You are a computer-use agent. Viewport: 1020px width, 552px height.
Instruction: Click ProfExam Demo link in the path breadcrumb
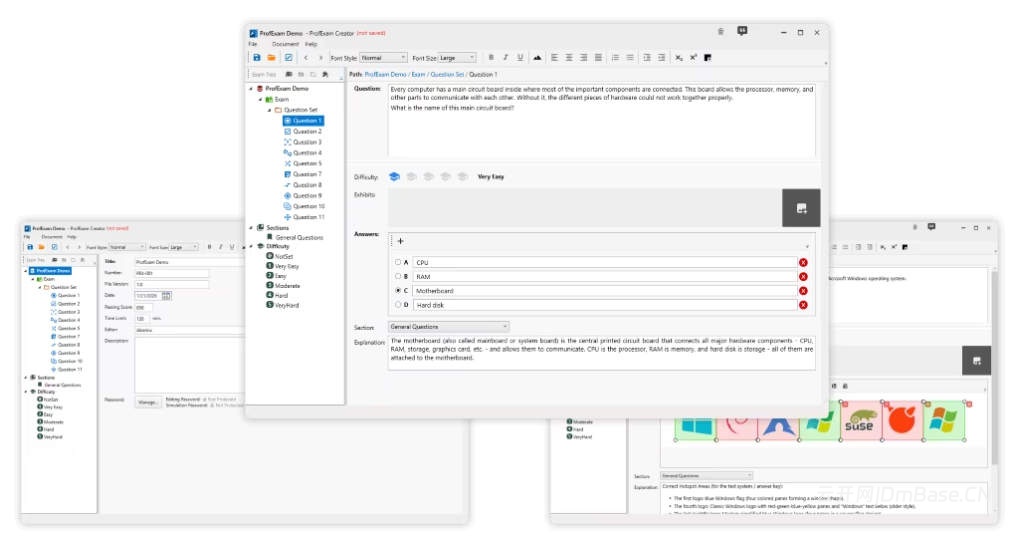point(385,75)
